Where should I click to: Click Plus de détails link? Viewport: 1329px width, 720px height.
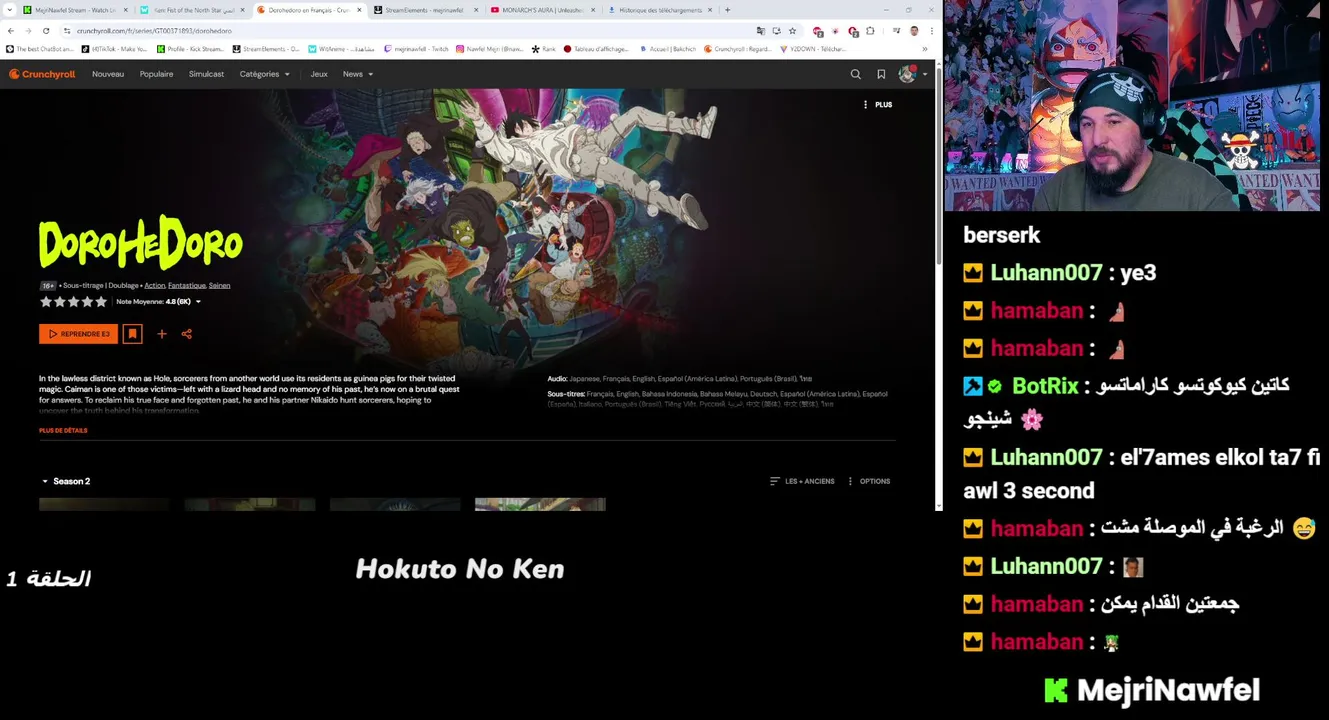point(63,430)
